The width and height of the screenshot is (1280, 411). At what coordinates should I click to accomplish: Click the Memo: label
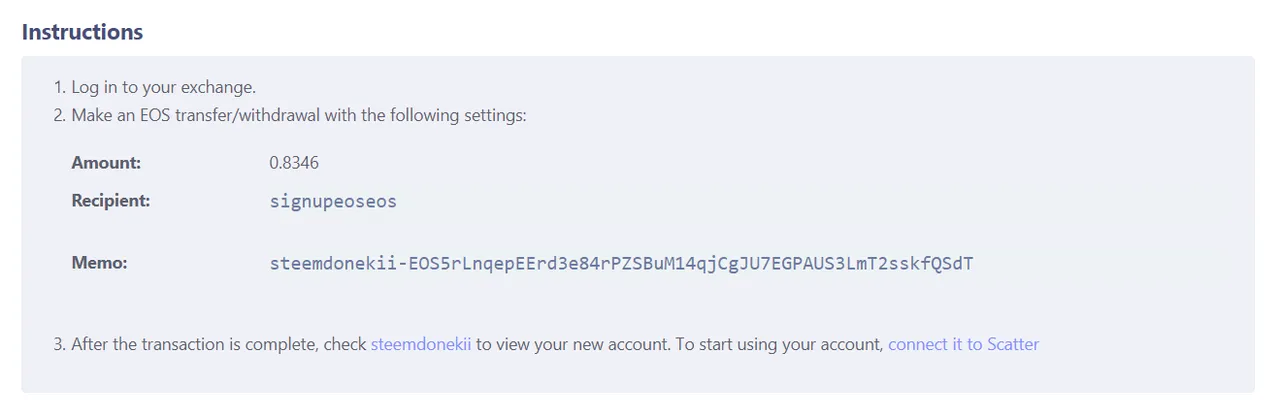[x=100, y=264]
